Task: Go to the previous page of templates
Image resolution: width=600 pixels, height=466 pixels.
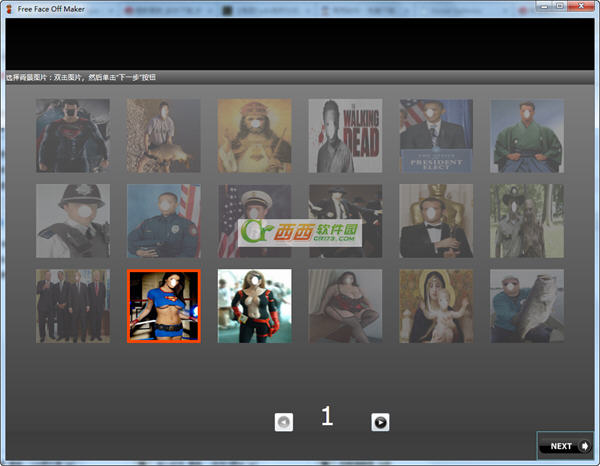Action: click(284, 422)
